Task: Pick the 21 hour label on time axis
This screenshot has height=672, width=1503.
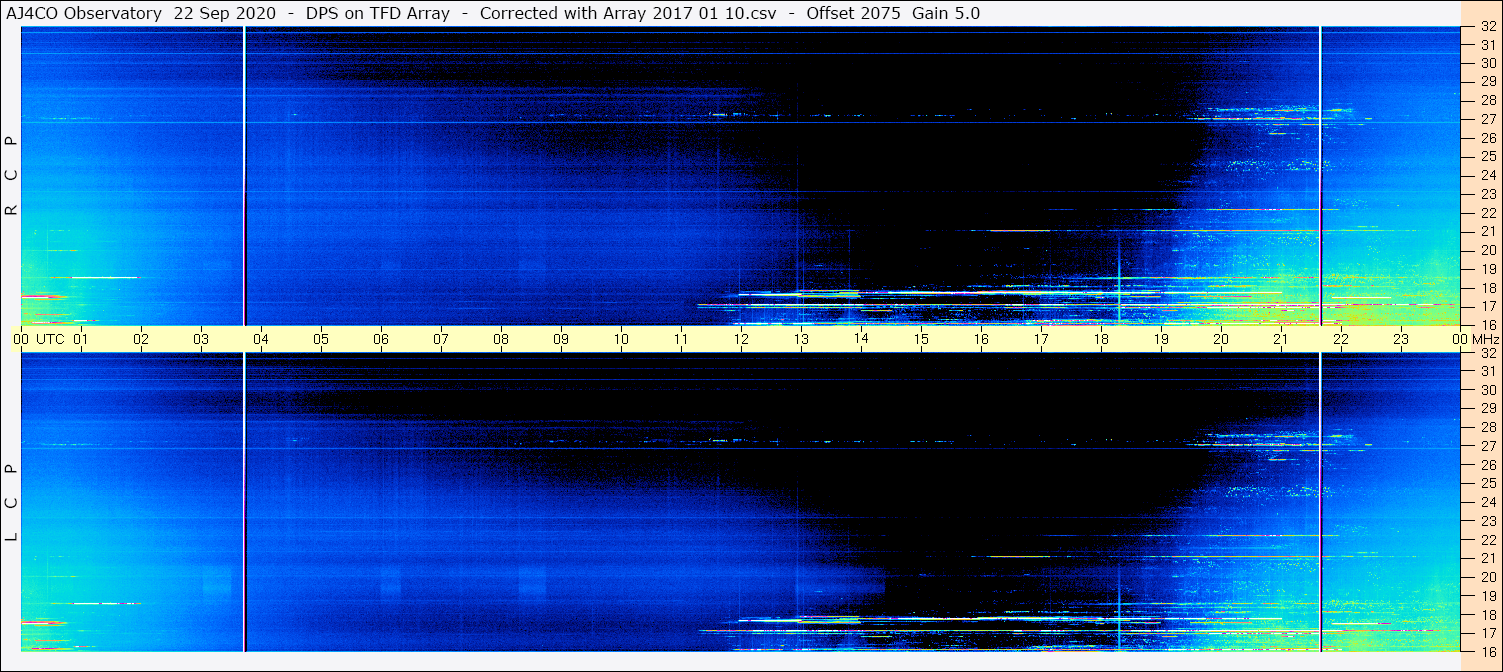Action: tap(1281, 339)
